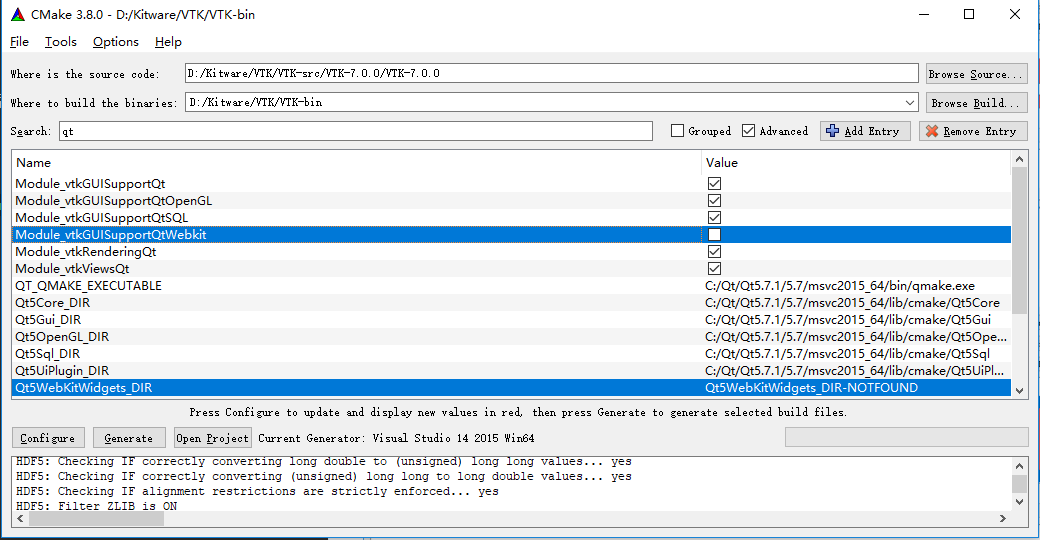This screenshot has width=1040, height=540.
Task: Click the cache list scroll up arrow
Action: coord(1019,159)
